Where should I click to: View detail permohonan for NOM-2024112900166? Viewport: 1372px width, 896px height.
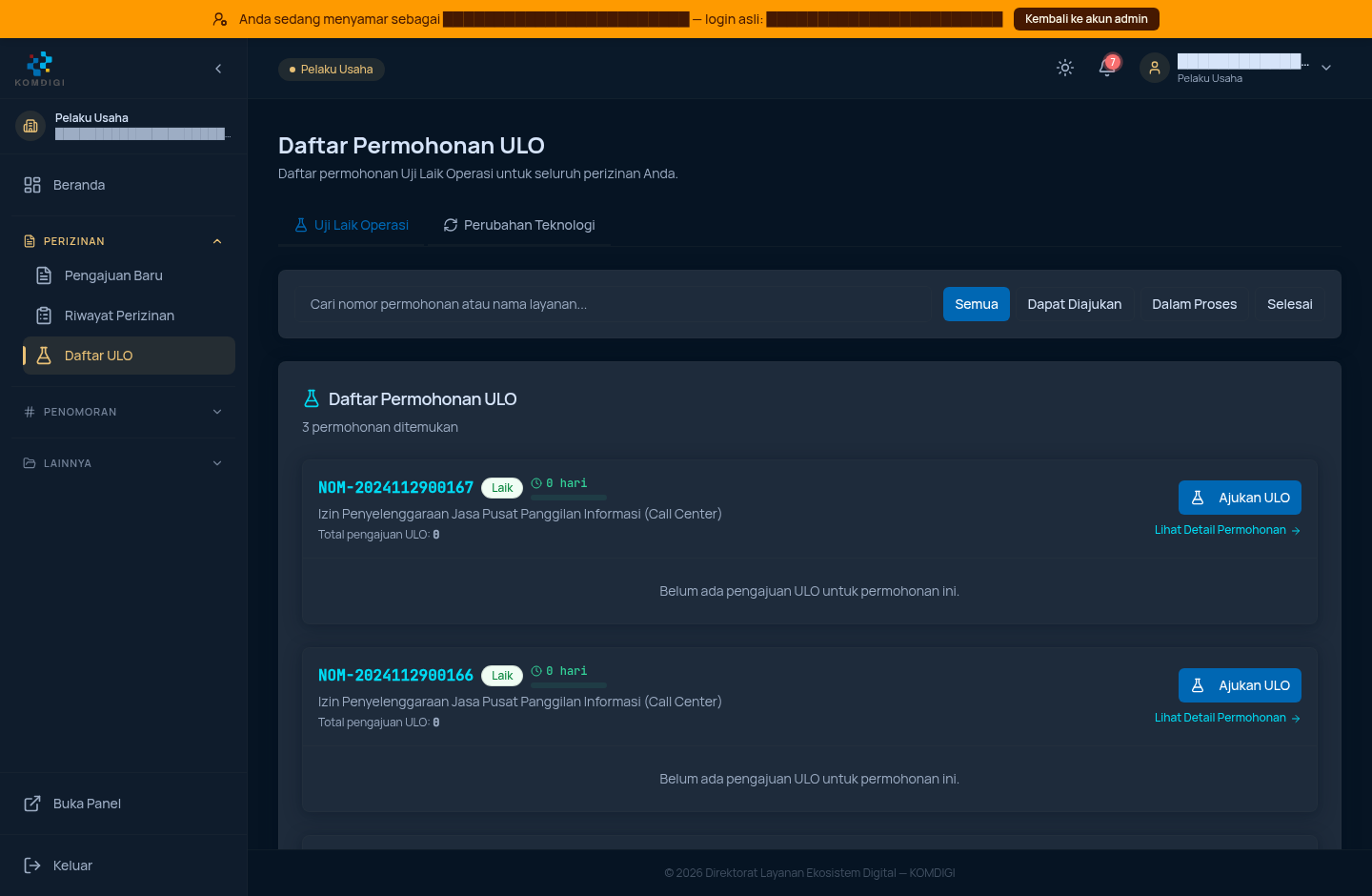(x=1227, y=718)
